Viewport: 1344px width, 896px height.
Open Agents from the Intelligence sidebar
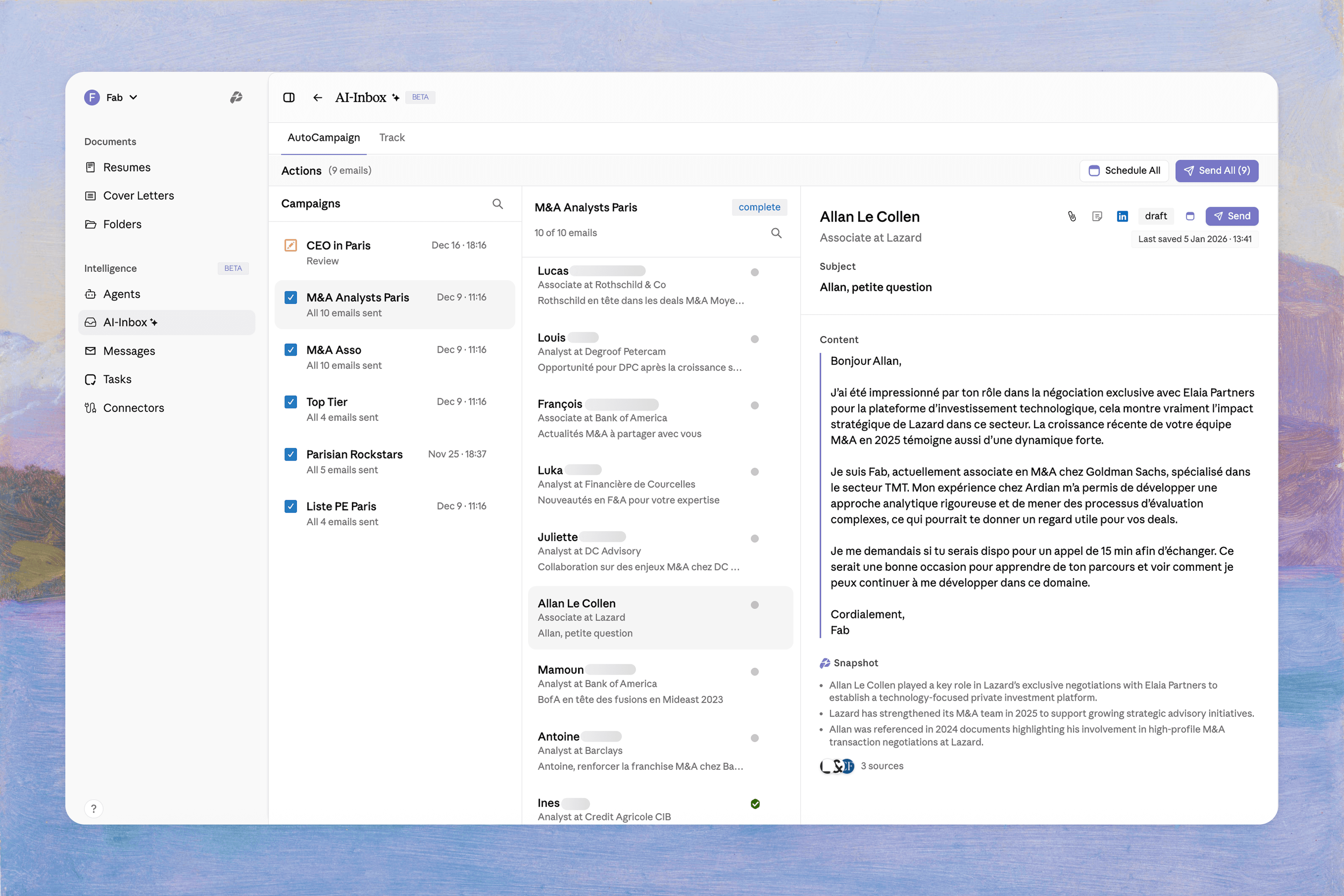(121, 294)
